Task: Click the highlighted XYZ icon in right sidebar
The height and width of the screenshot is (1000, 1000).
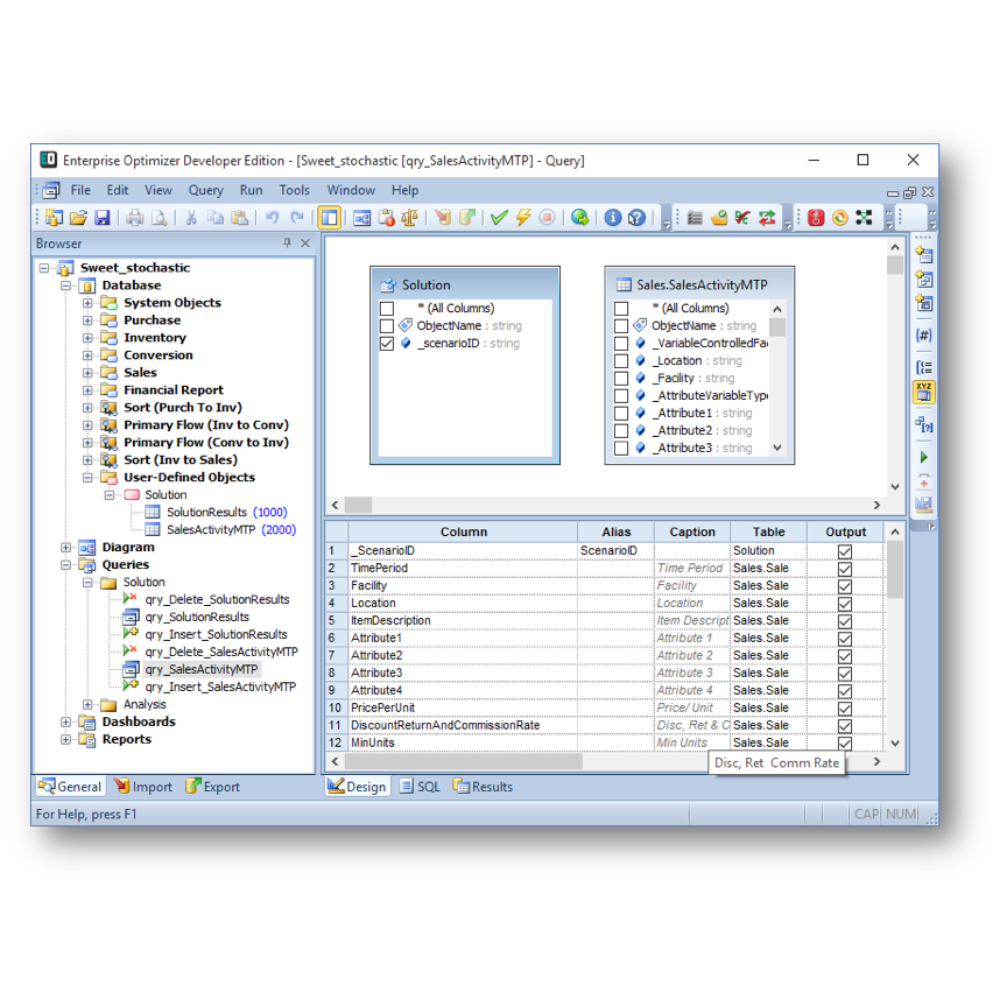Action: [924, 392]
